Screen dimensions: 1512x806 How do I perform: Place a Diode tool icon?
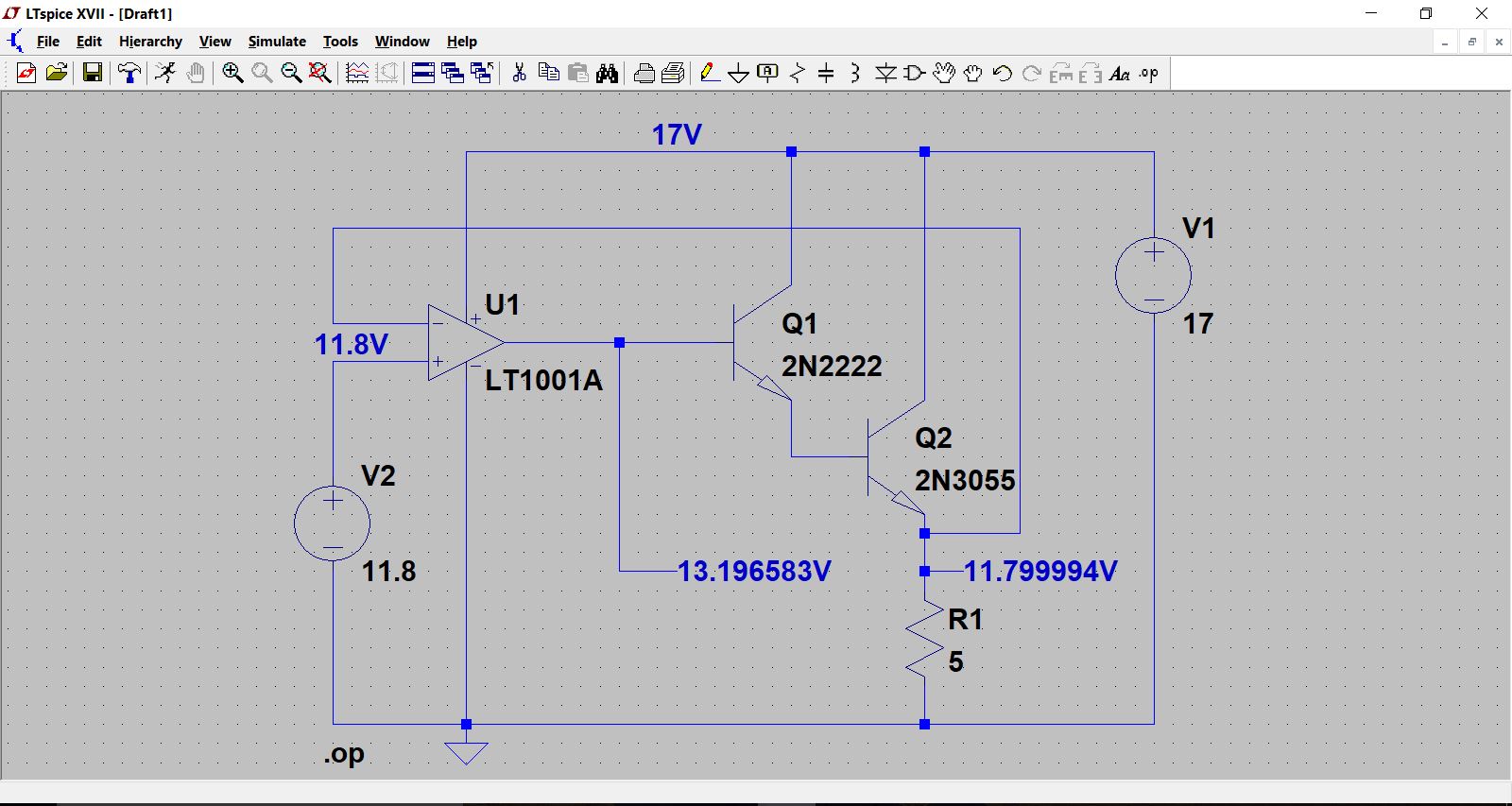[885, 73]
